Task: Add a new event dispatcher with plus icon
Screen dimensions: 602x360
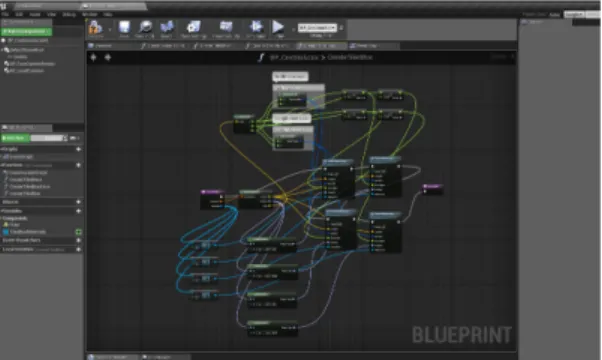Action: point(78,240)
